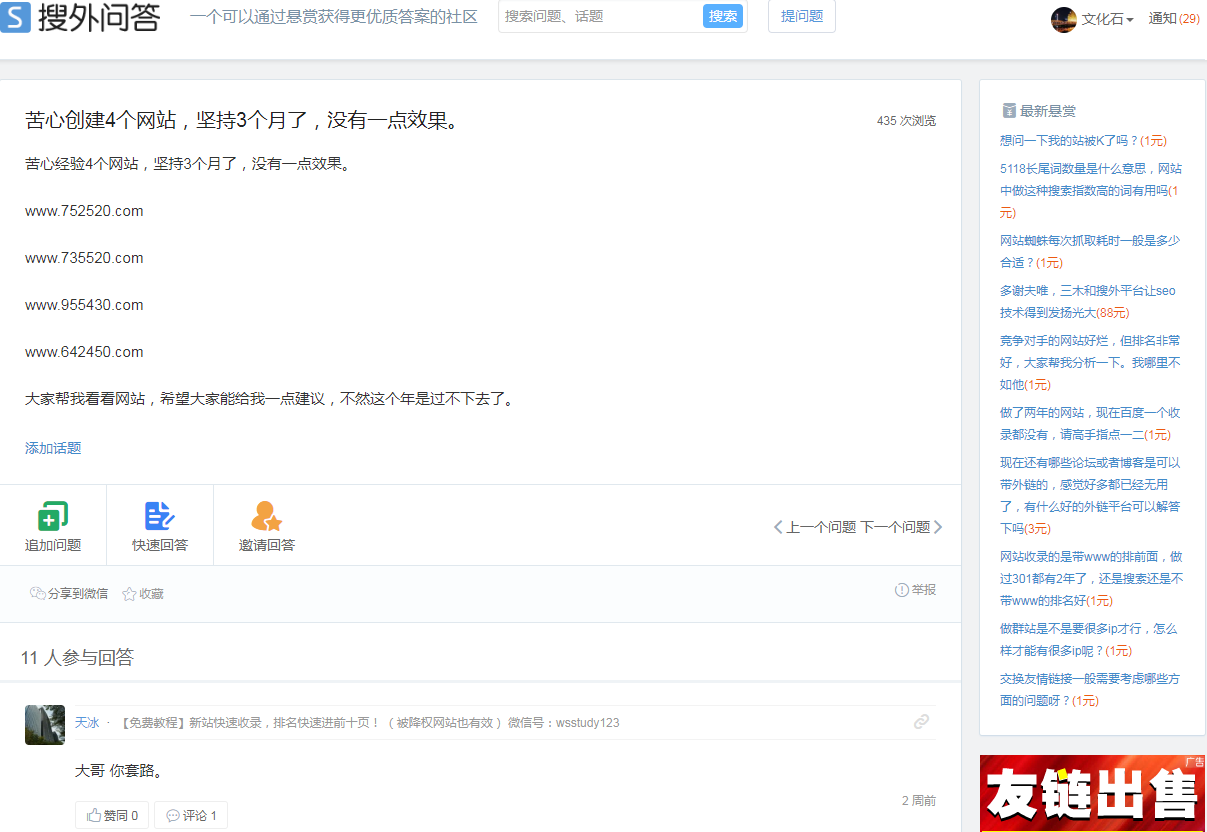The image size is (1207, 832).
Task: Go to previous question via left chevron
Action: click(x=778, y=527)
